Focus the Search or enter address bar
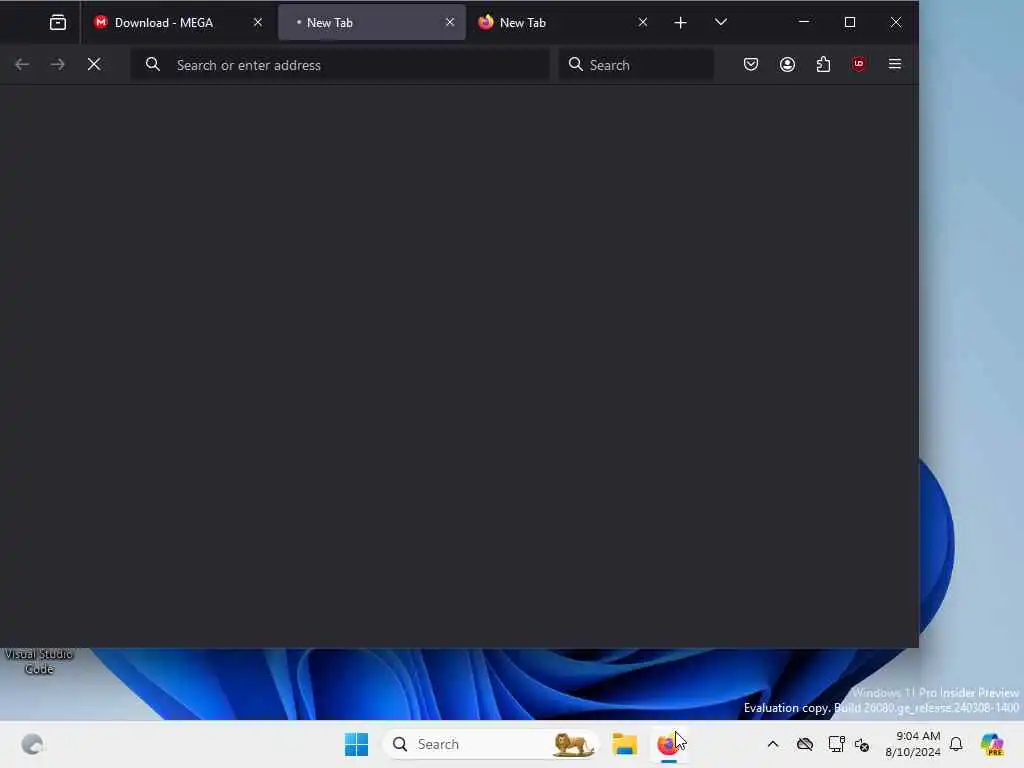The height and width of the screenshot is (768, 1024). coord(340,65)
